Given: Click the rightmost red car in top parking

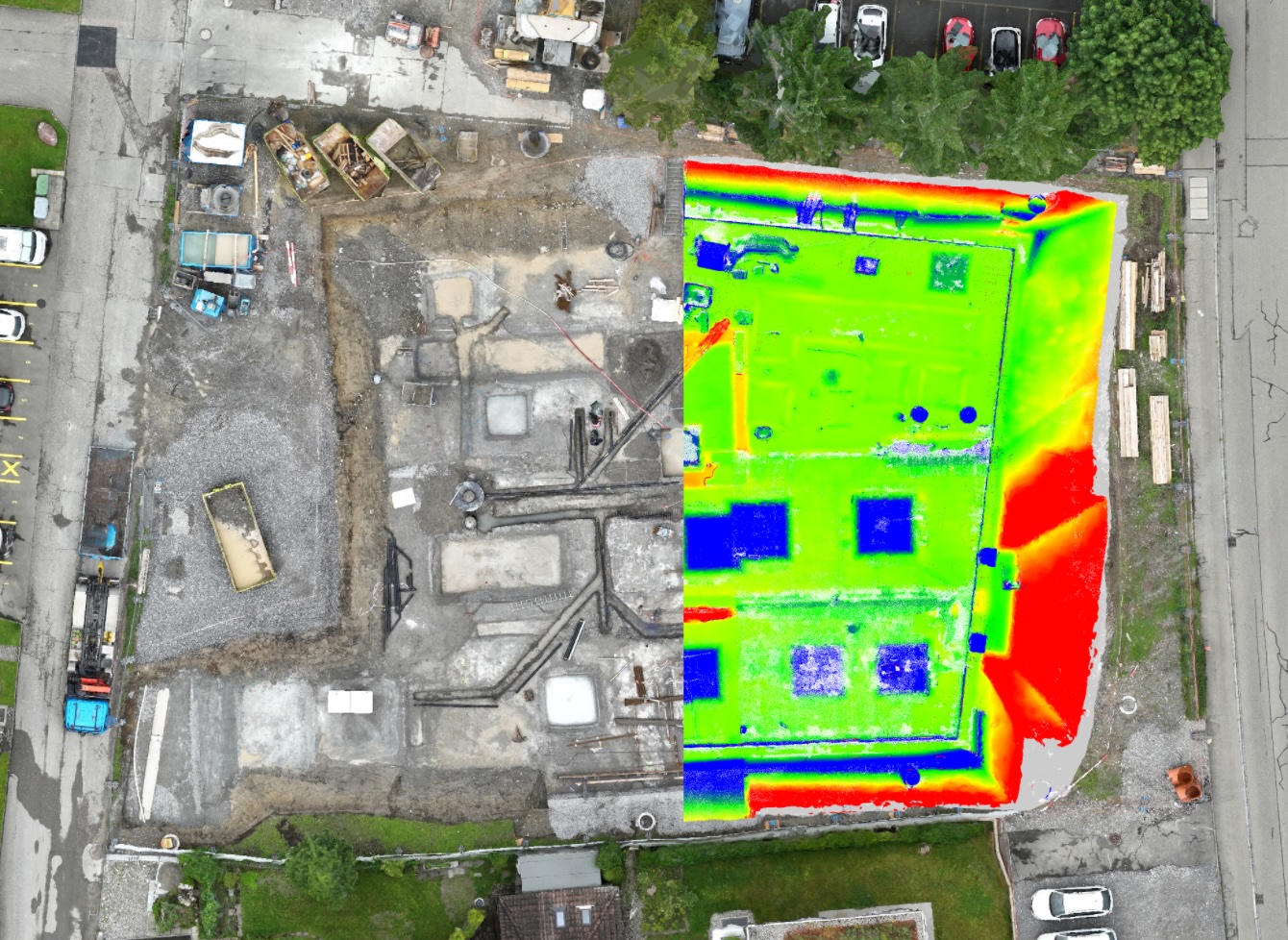Looking at the screenshot, I should tap(1050, 41).
